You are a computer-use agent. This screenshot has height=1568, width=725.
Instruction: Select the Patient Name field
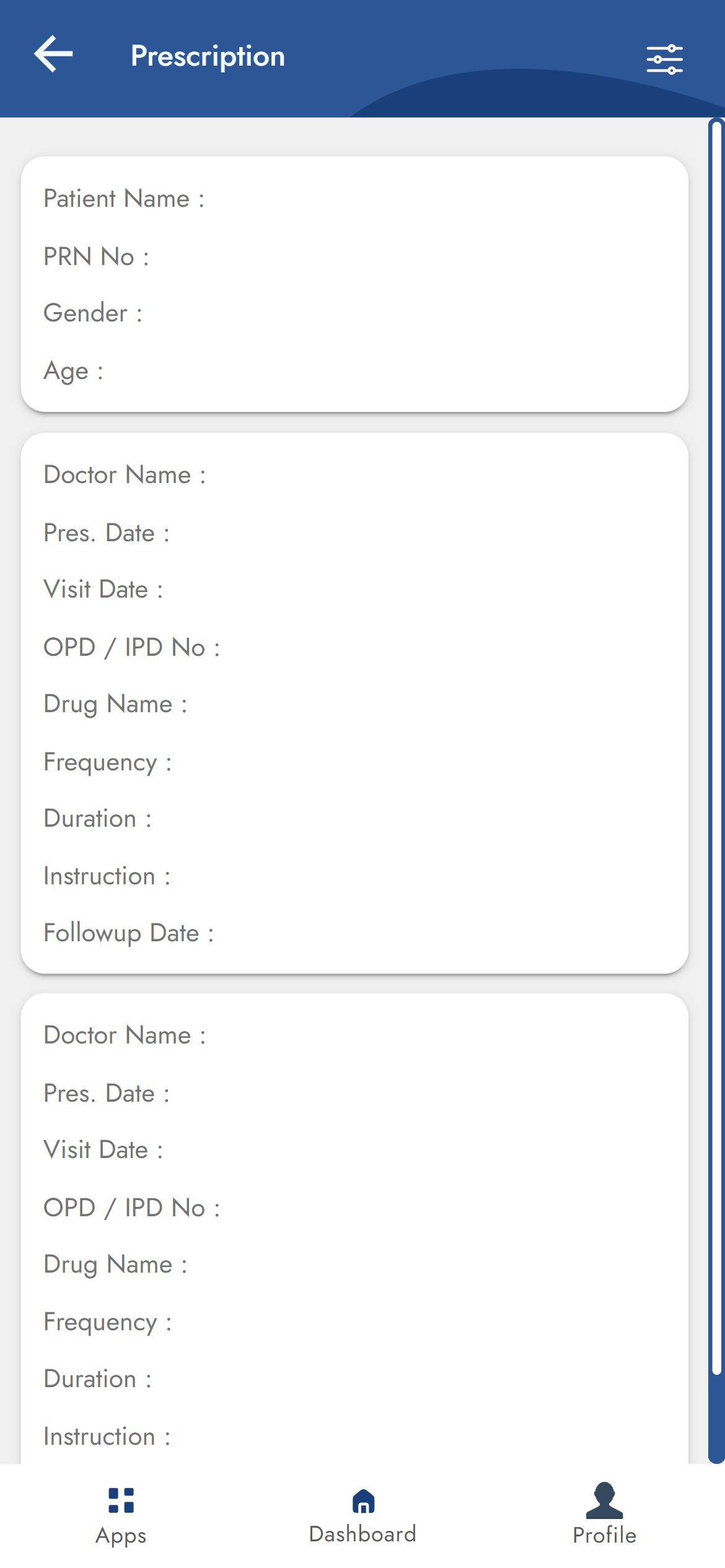[x=124, y=199]
